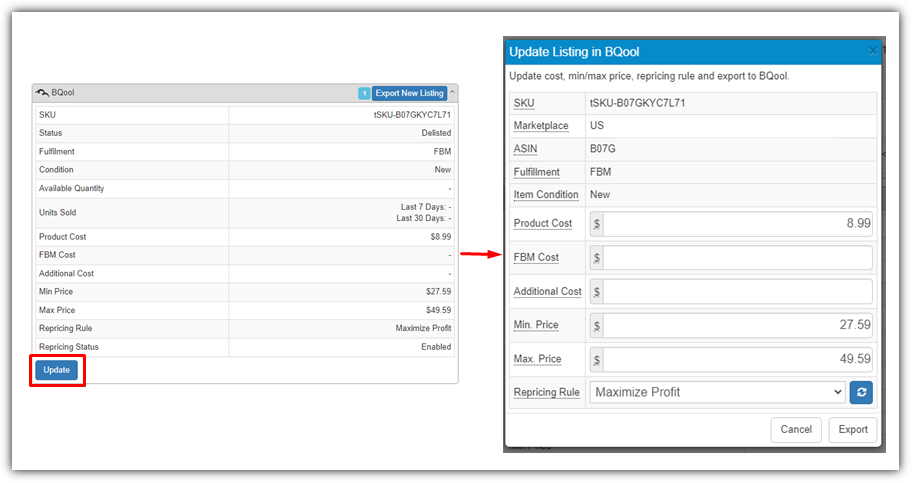This screenshot has width=912, height=483.
Task: Click the Additional Cost input field
Action: [x=738, y=292]
